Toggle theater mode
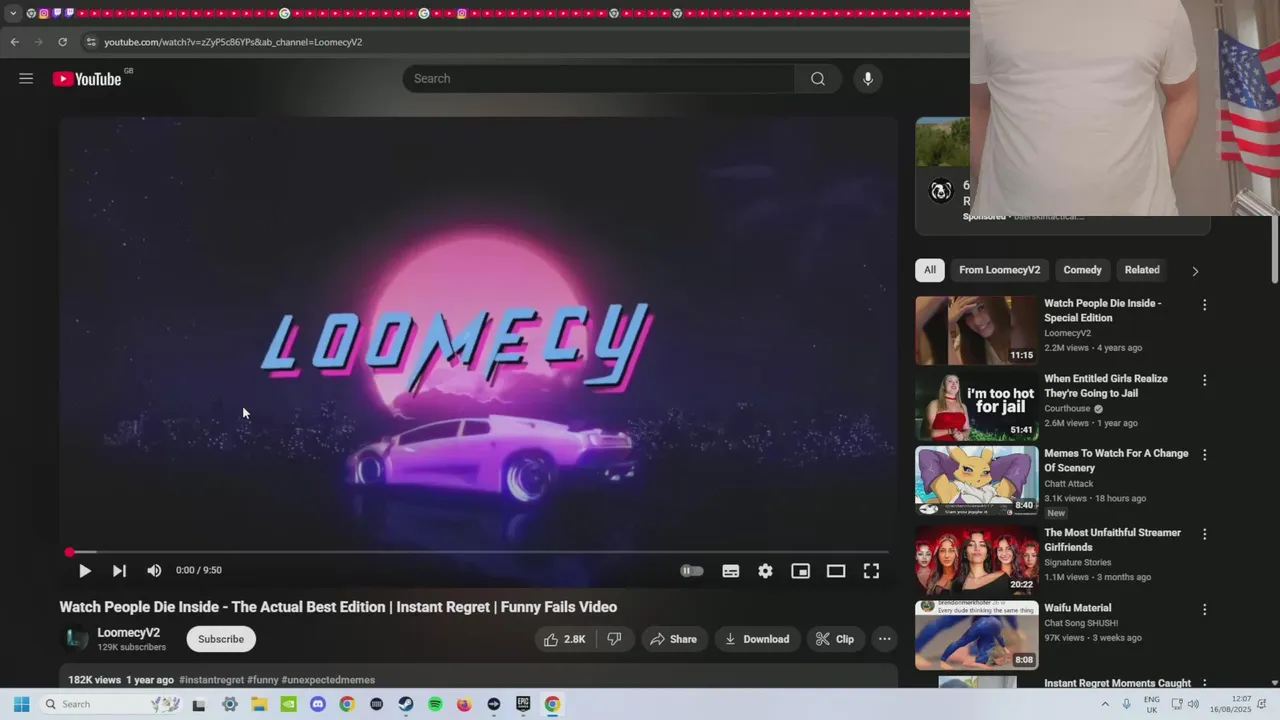This screenshot has width=1280, height=720. (x=836, y=571)
